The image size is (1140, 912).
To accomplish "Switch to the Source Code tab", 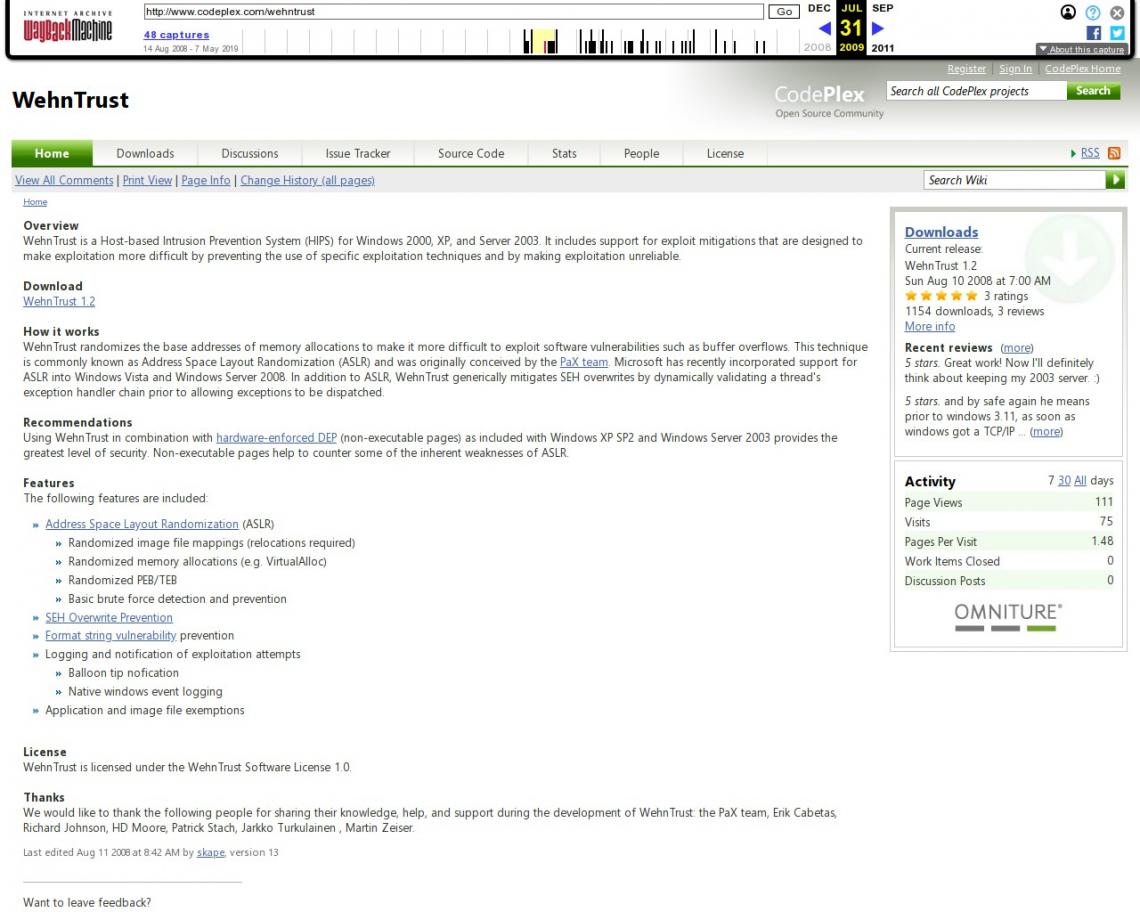I will (470, 153).
